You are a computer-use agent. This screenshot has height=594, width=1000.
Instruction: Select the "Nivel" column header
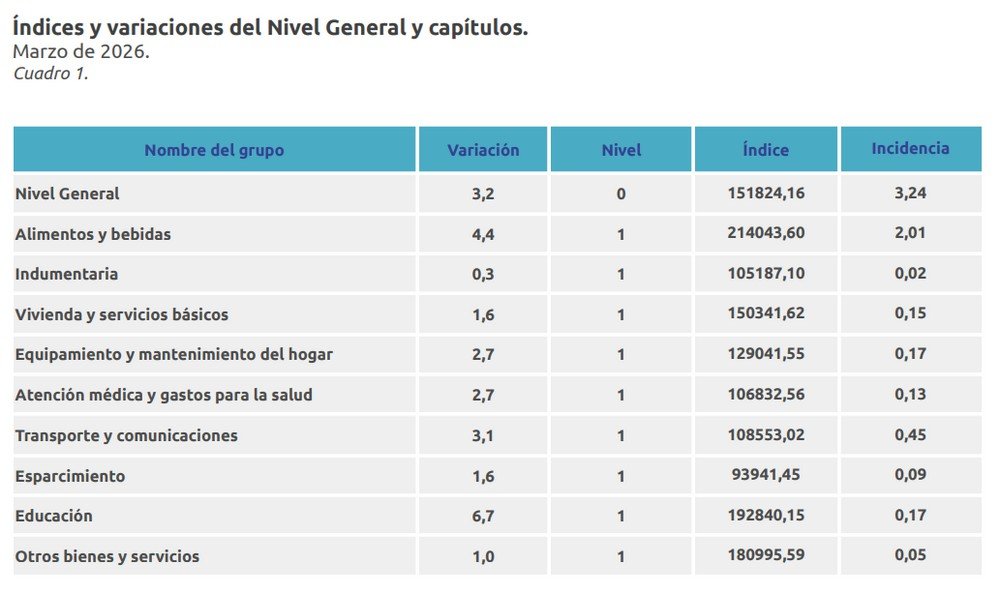pyautogui.click(x=621, y=150)
